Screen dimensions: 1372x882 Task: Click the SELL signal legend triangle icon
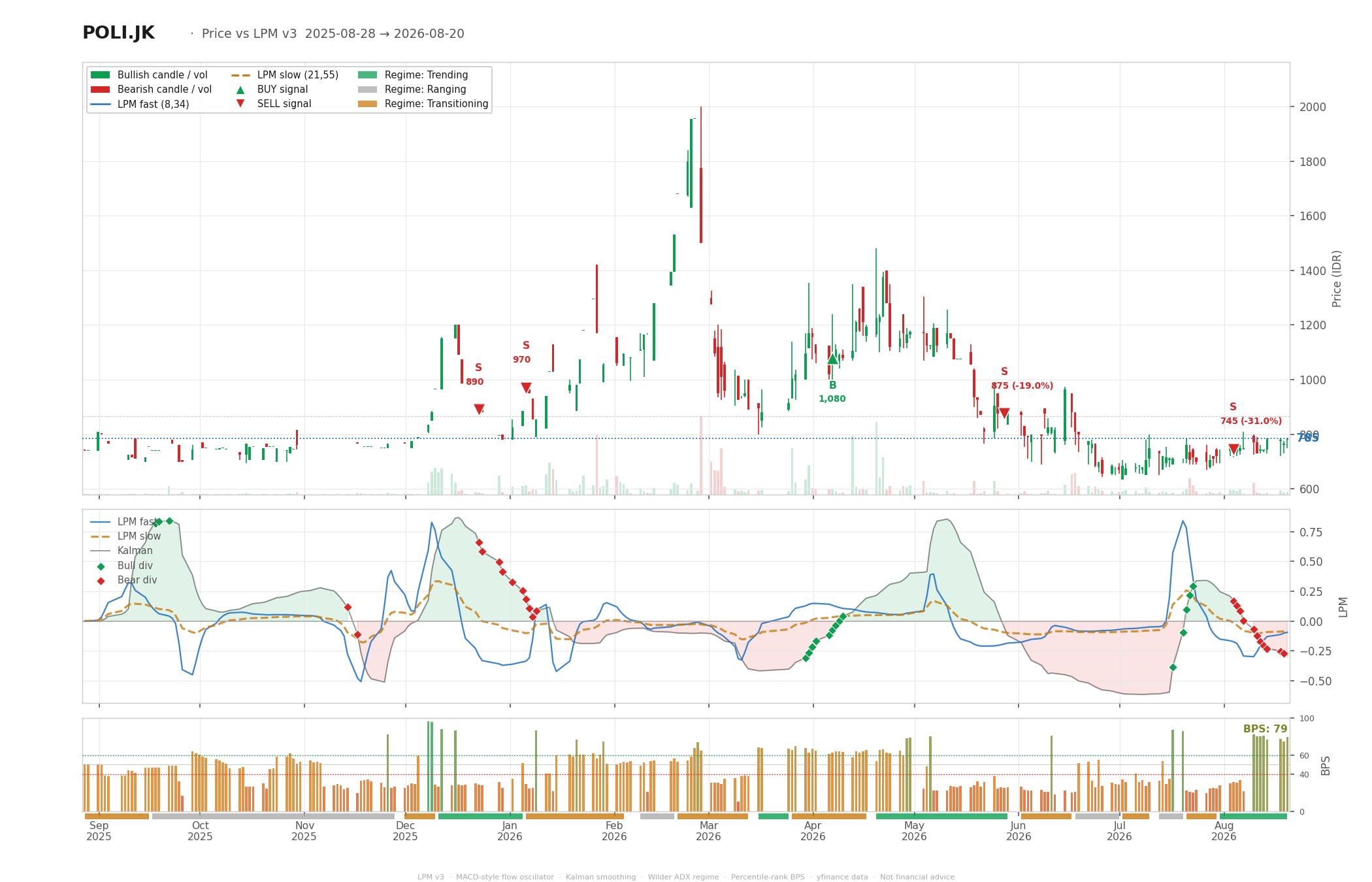click(240, 104)
